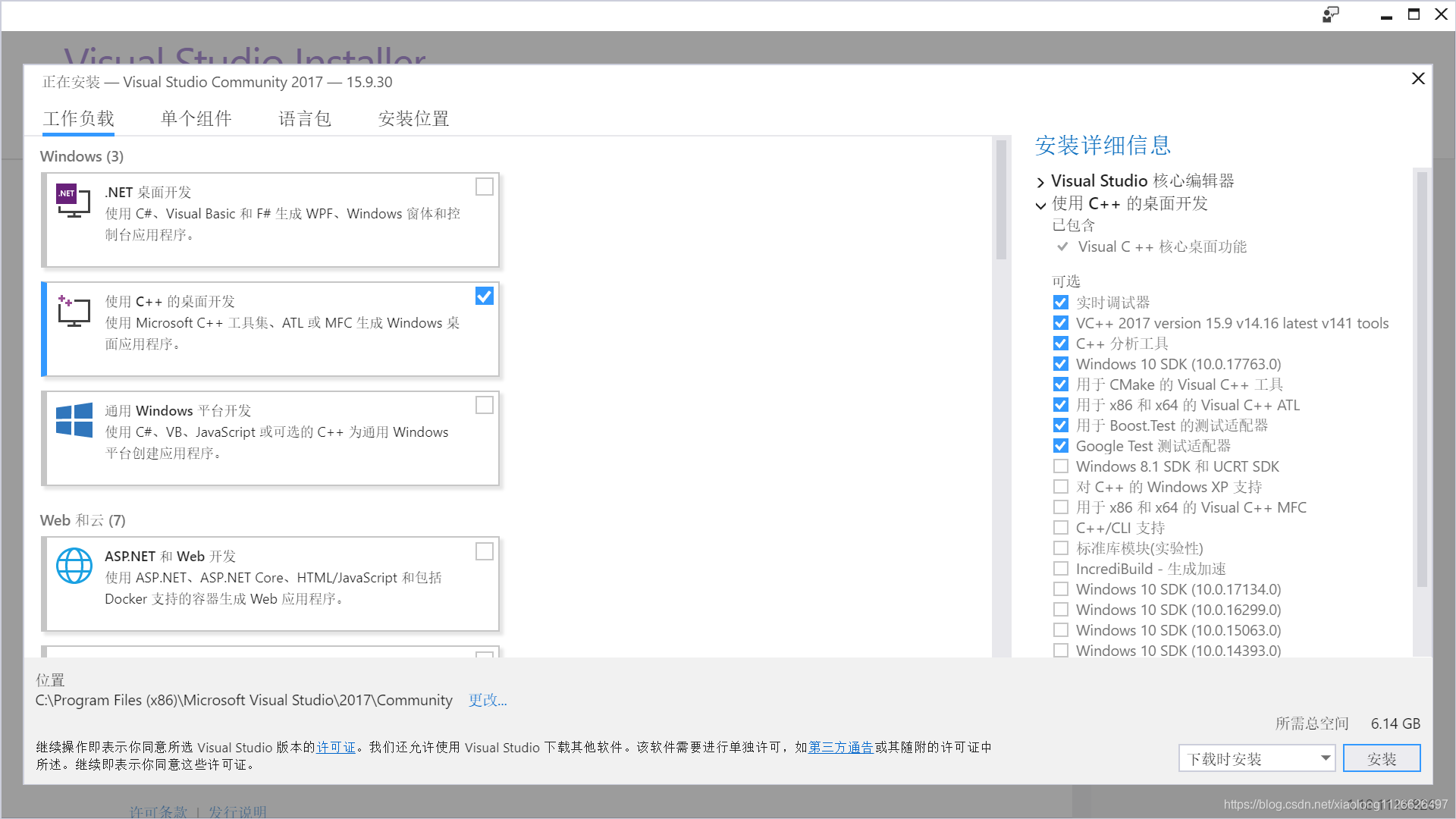Click the 更改... location link
The width and height of the screenshot is (1456, 819).
click(488, 700)
